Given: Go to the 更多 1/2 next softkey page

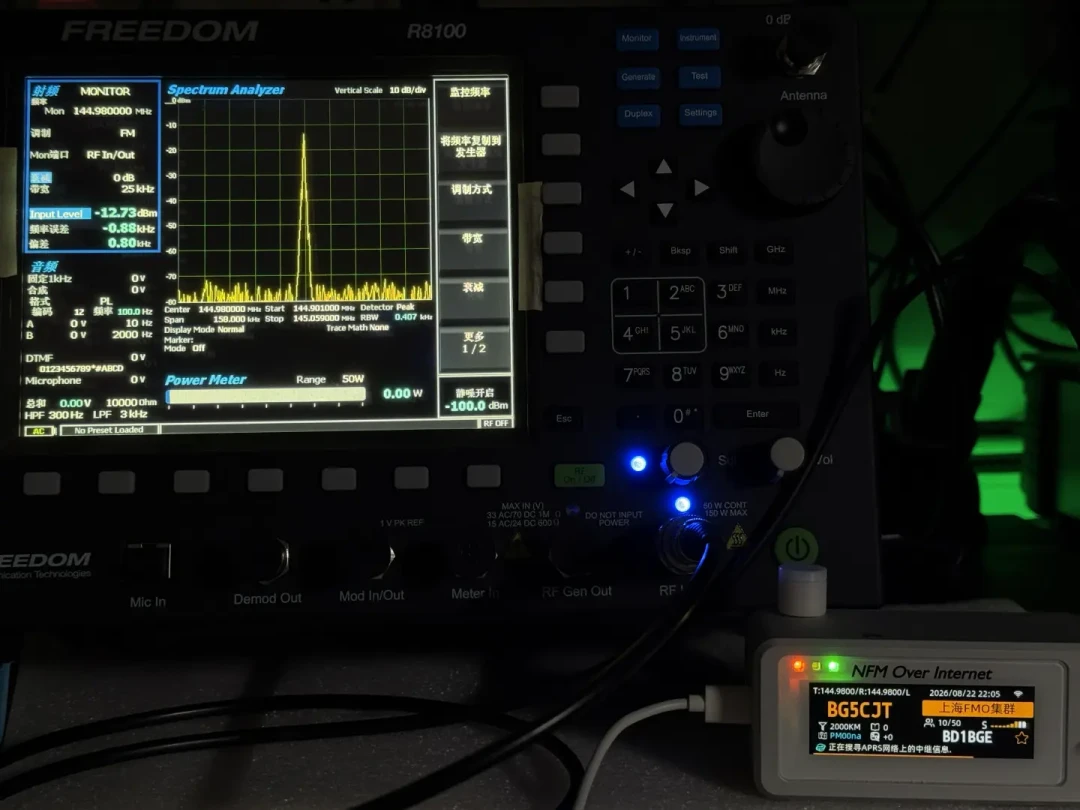Looking at the screenshot, I should pyautogui.click(x=474, y=342).
